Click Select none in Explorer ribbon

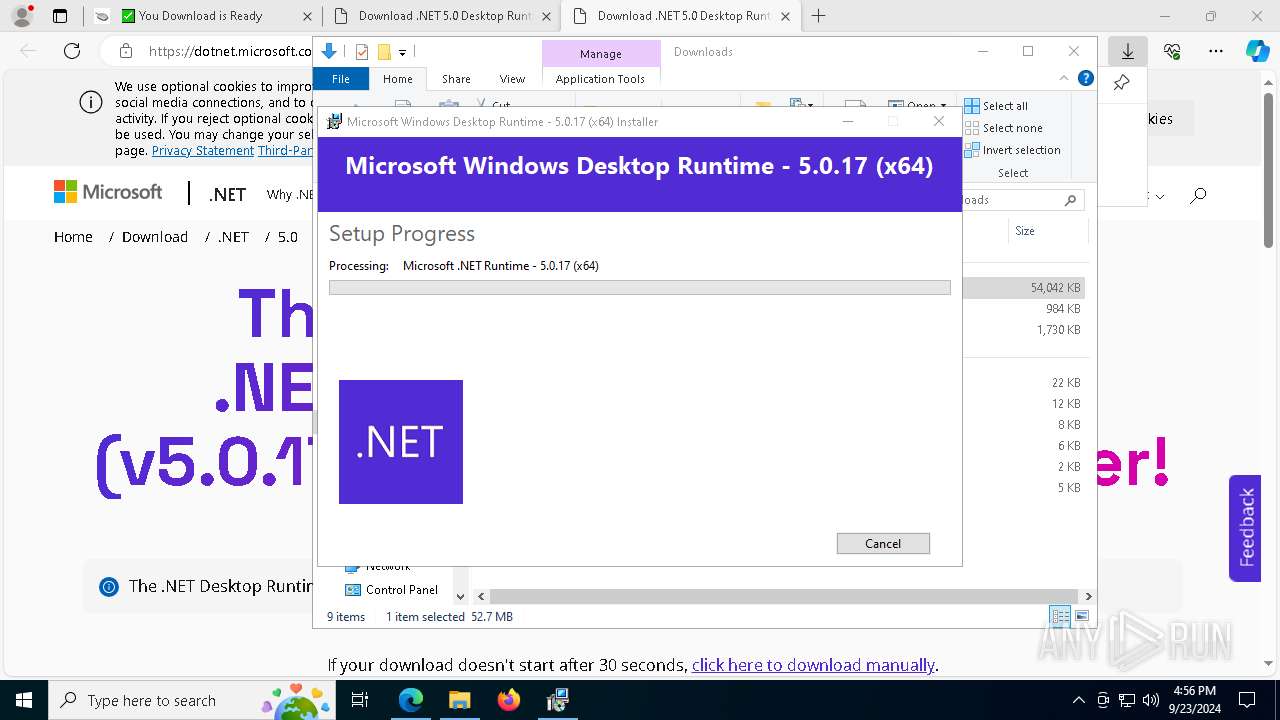(x=1004, y=128)
